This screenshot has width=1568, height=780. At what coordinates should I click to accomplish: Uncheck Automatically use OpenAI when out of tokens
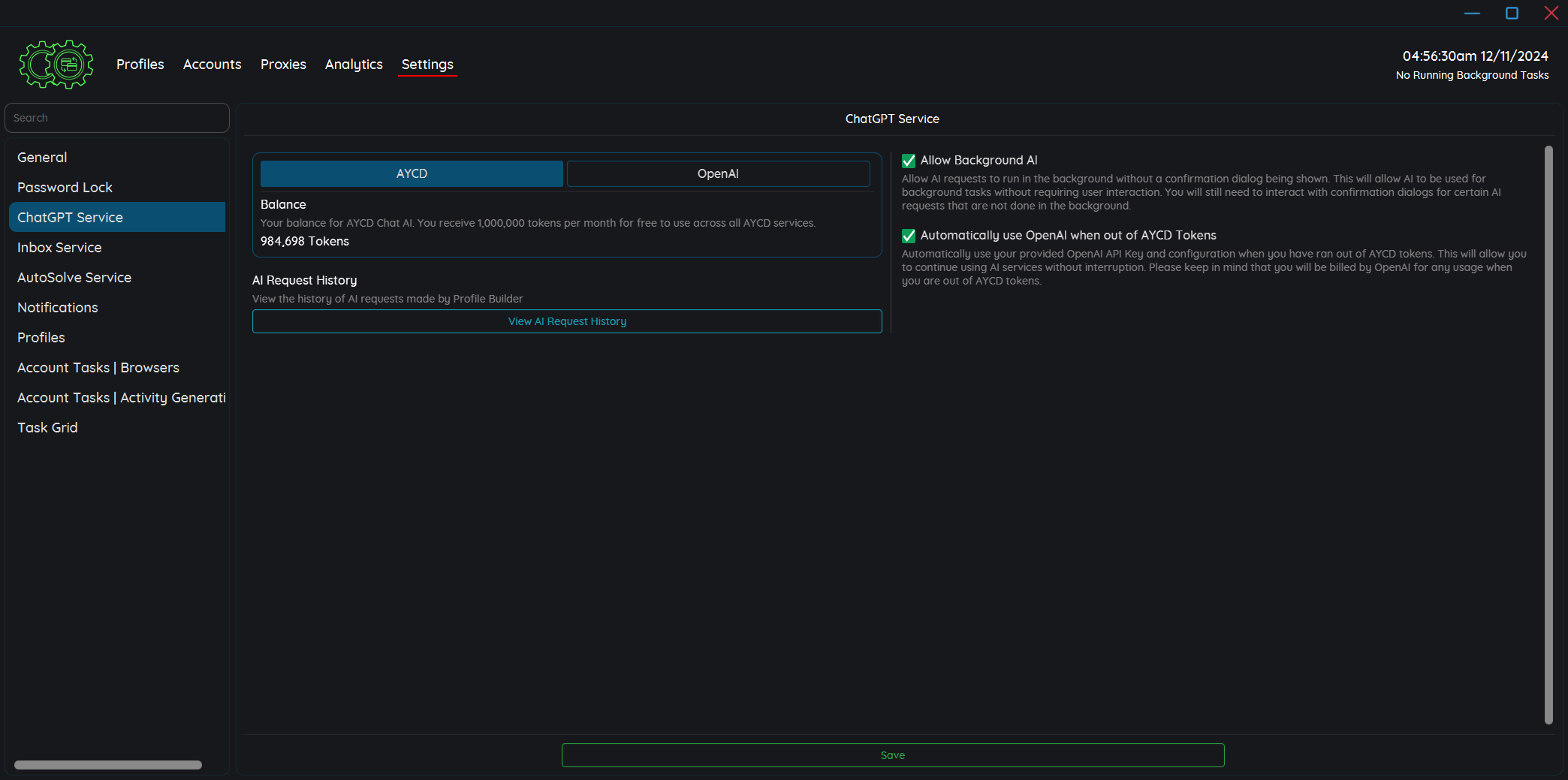click(909, 236)
